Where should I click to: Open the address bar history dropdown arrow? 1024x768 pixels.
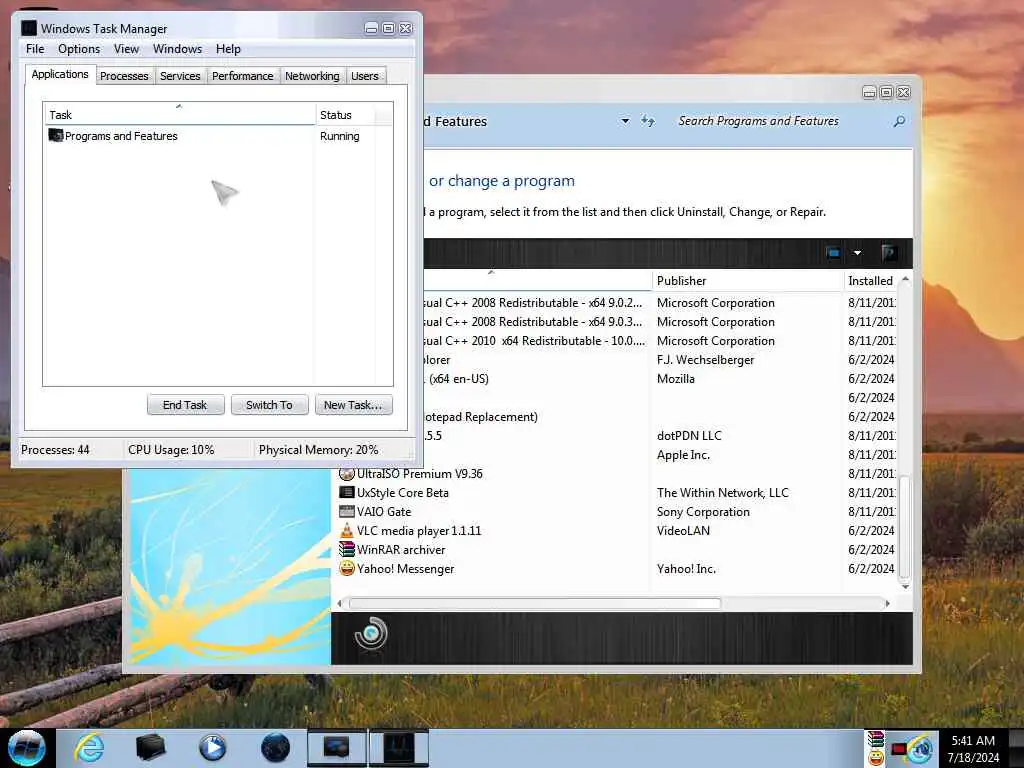point(625,121)
